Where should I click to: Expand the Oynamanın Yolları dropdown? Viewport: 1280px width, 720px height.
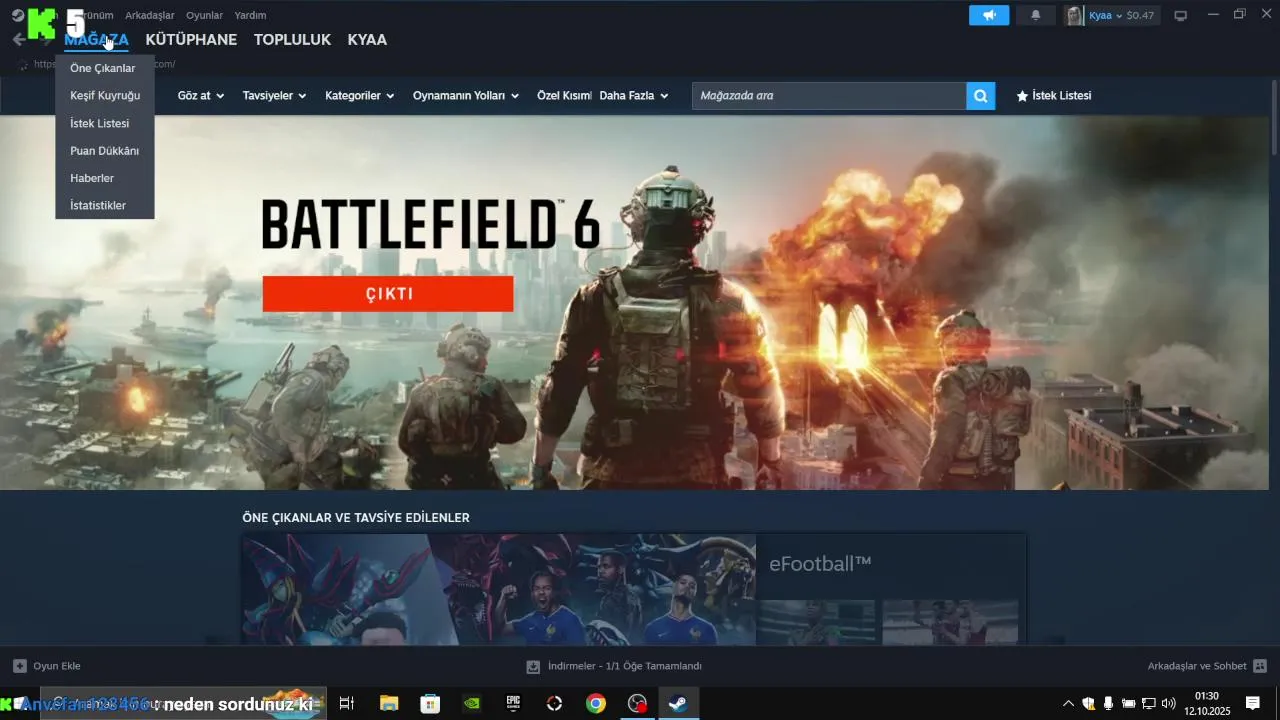coord(466,96)
